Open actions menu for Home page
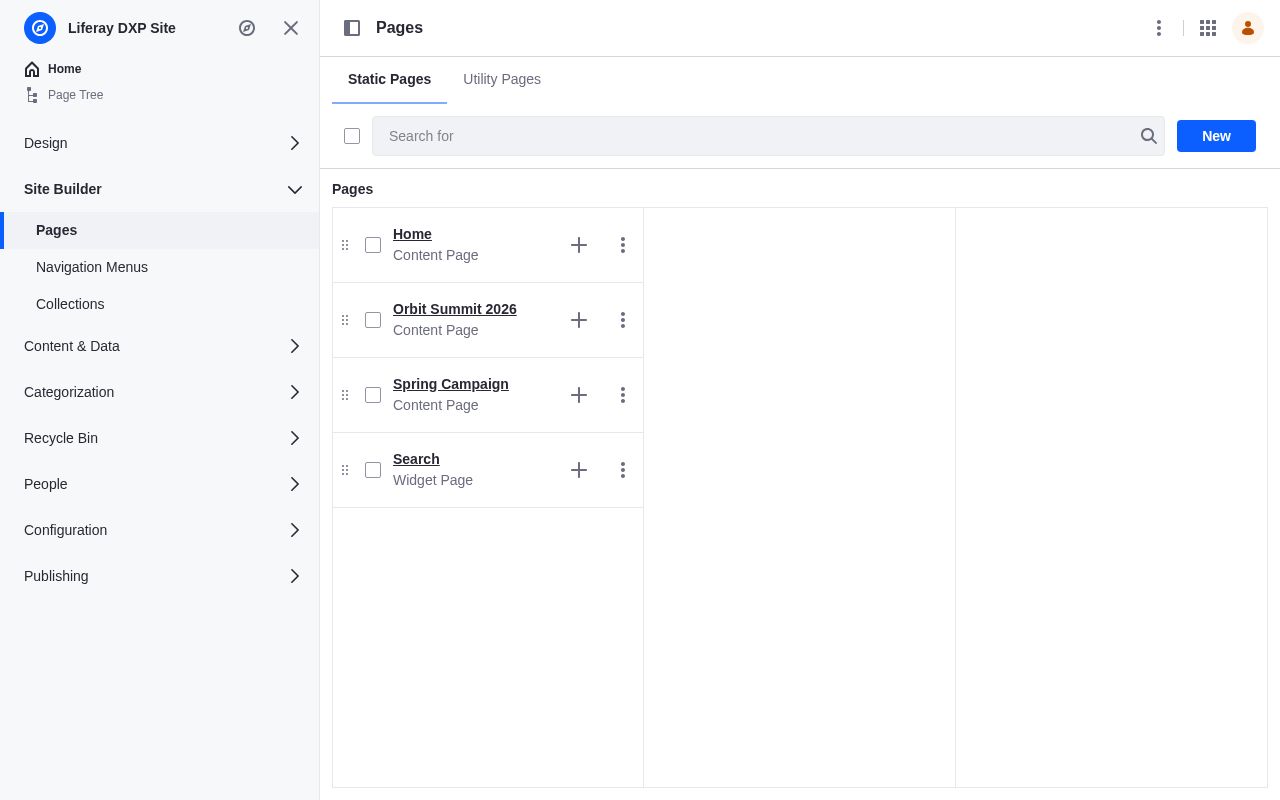Viewport: 1280px width, 800px height. (x=623, y=245)
